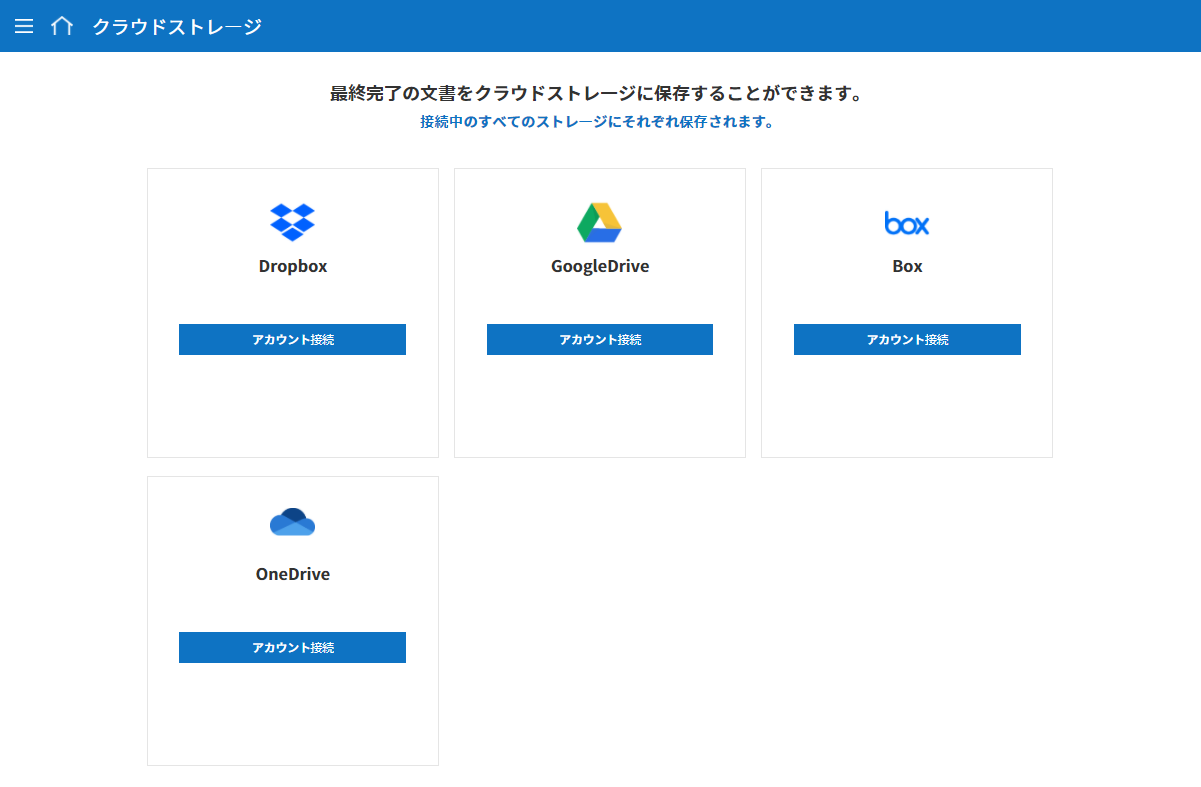Image resolution: width=1201 pixels, height=787 pixels.
Task: Click the 最終完了の文書 heading text
Action: tap(597, 94)
